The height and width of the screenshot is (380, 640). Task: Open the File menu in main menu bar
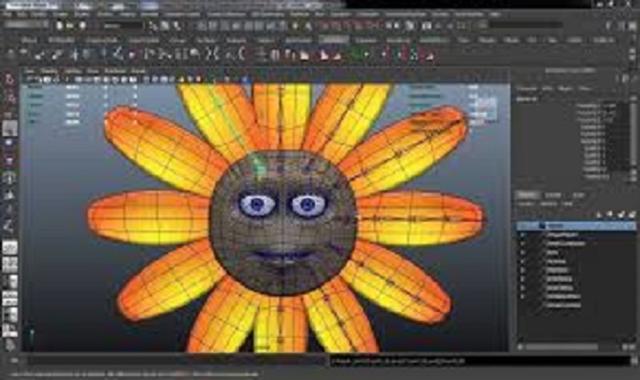click(8, 14)
